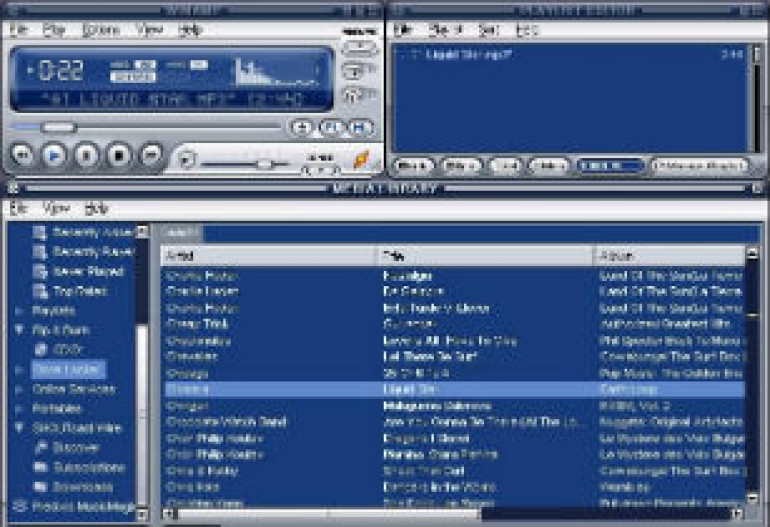Toggle crossfade next to the seek bar

pos(301,128)
